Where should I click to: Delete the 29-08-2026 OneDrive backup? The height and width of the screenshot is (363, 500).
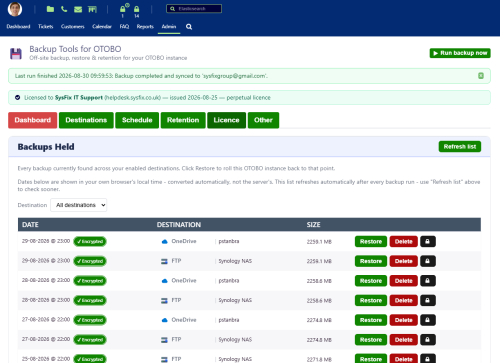pyautogui.click(x=404, y=241)
